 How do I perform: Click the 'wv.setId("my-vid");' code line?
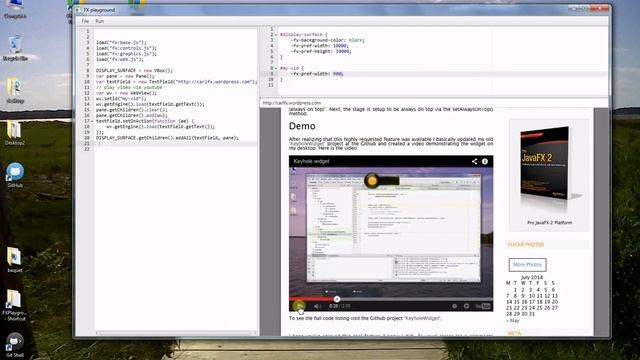(x=121, y=99)
